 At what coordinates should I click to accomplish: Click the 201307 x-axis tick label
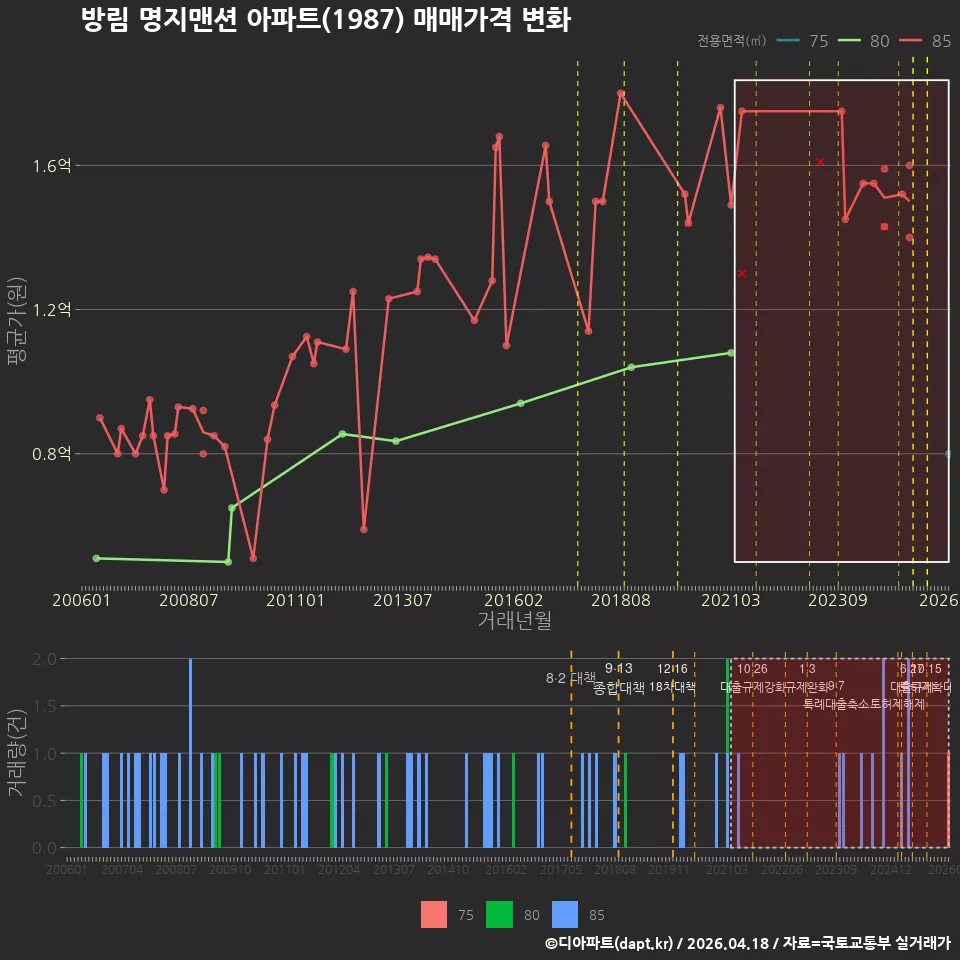(x=402, y=600)
